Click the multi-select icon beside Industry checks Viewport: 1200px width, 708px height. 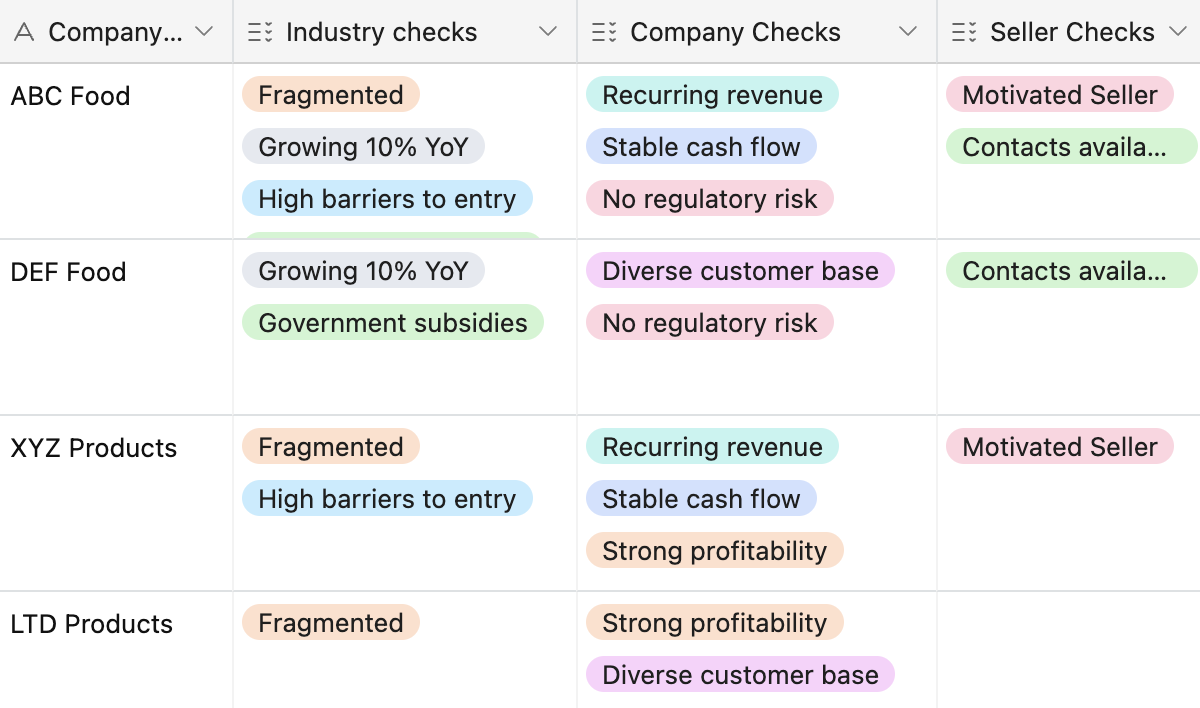tap(260, 32)
